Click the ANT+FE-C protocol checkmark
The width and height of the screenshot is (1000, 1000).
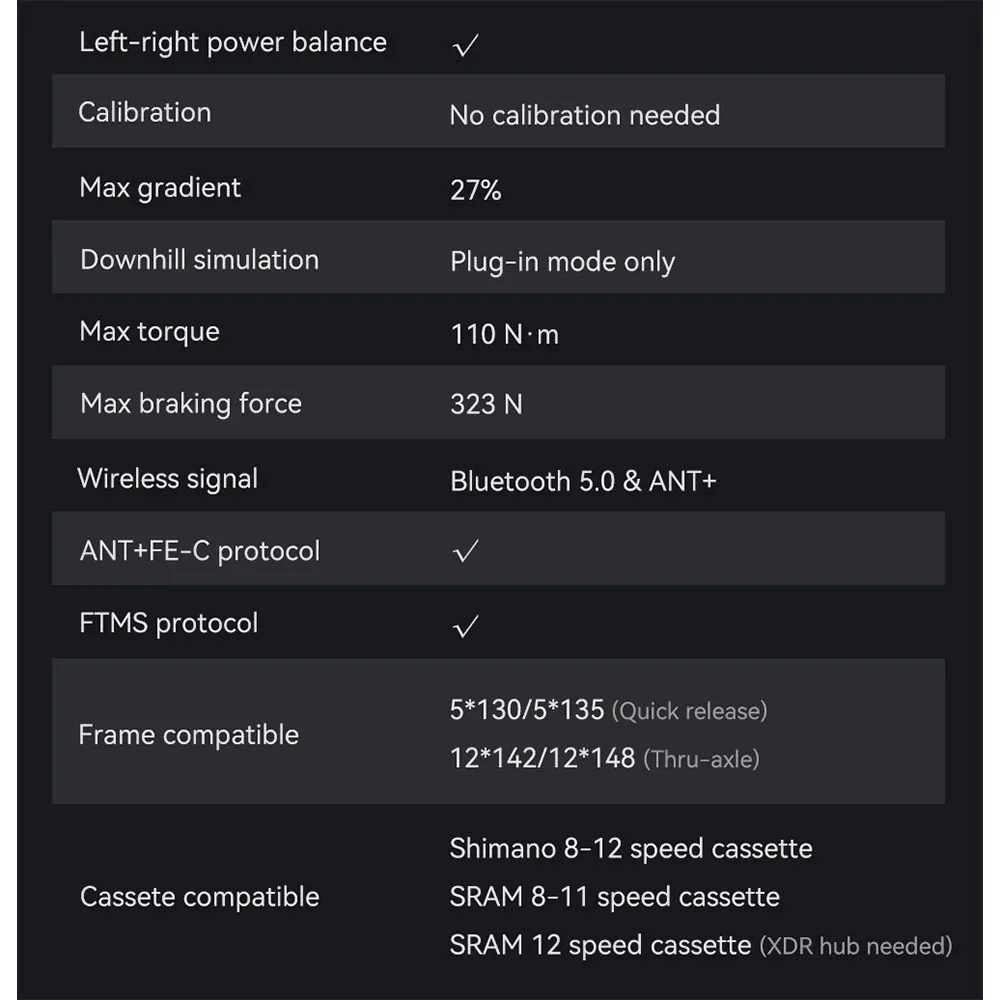(465, 552)
